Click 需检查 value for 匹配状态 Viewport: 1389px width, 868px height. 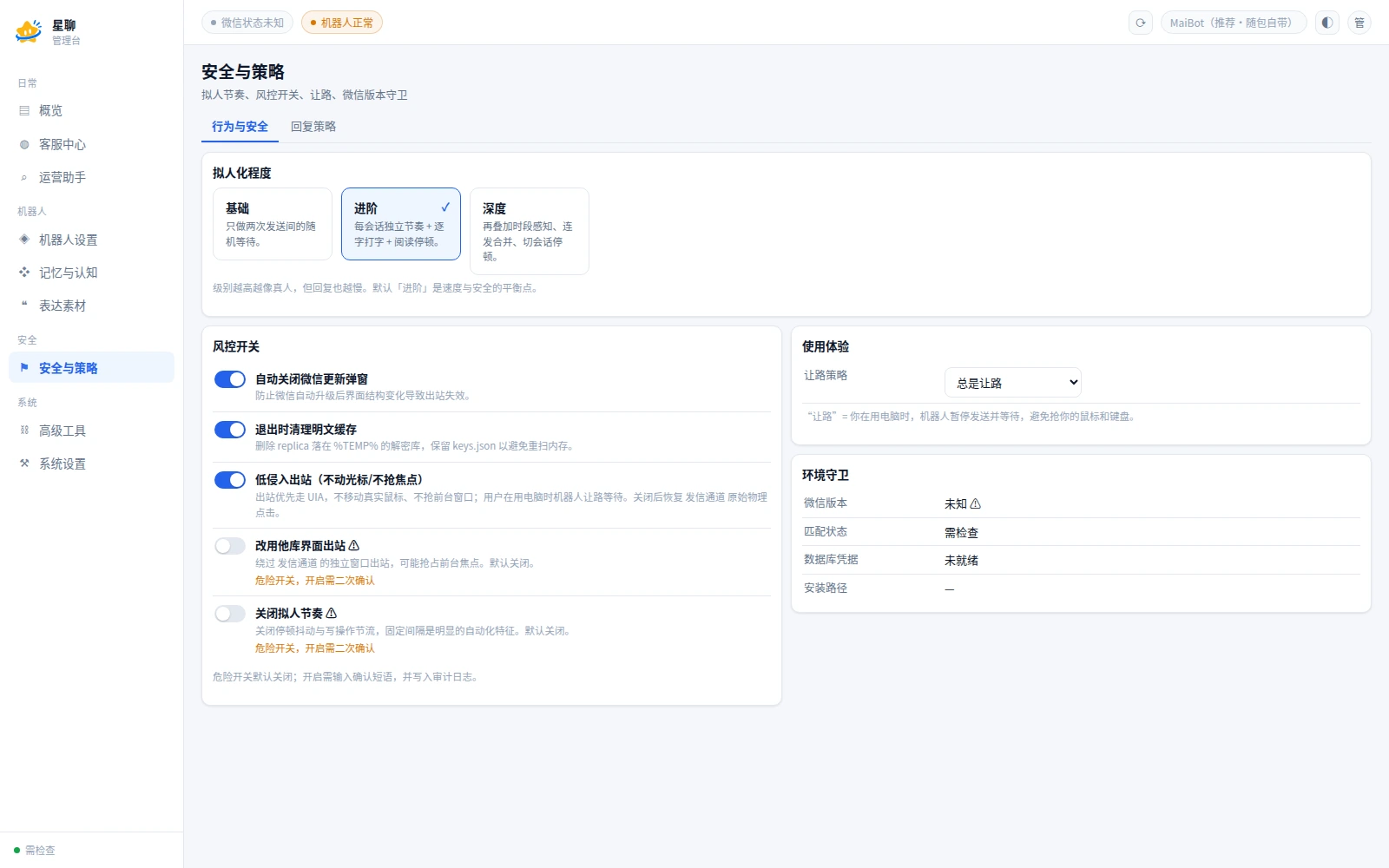pyautogui.click(x=961, y=533)
